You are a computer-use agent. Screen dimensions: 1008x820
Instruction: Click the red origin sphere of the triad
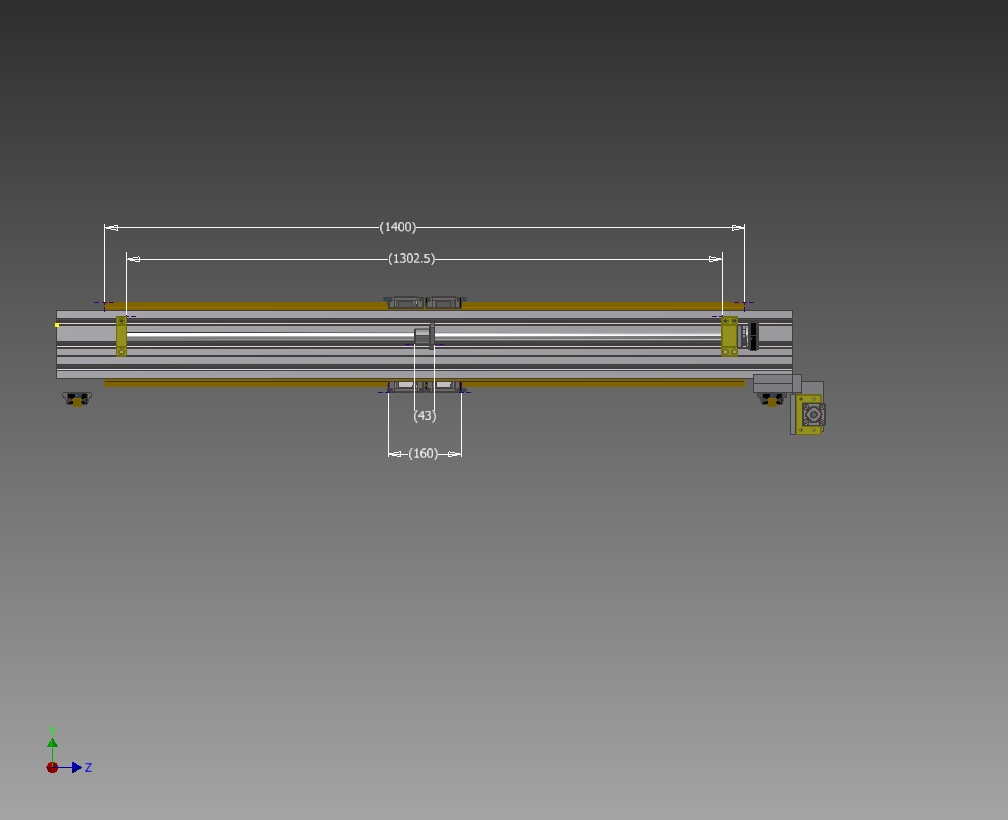(52, 768)
